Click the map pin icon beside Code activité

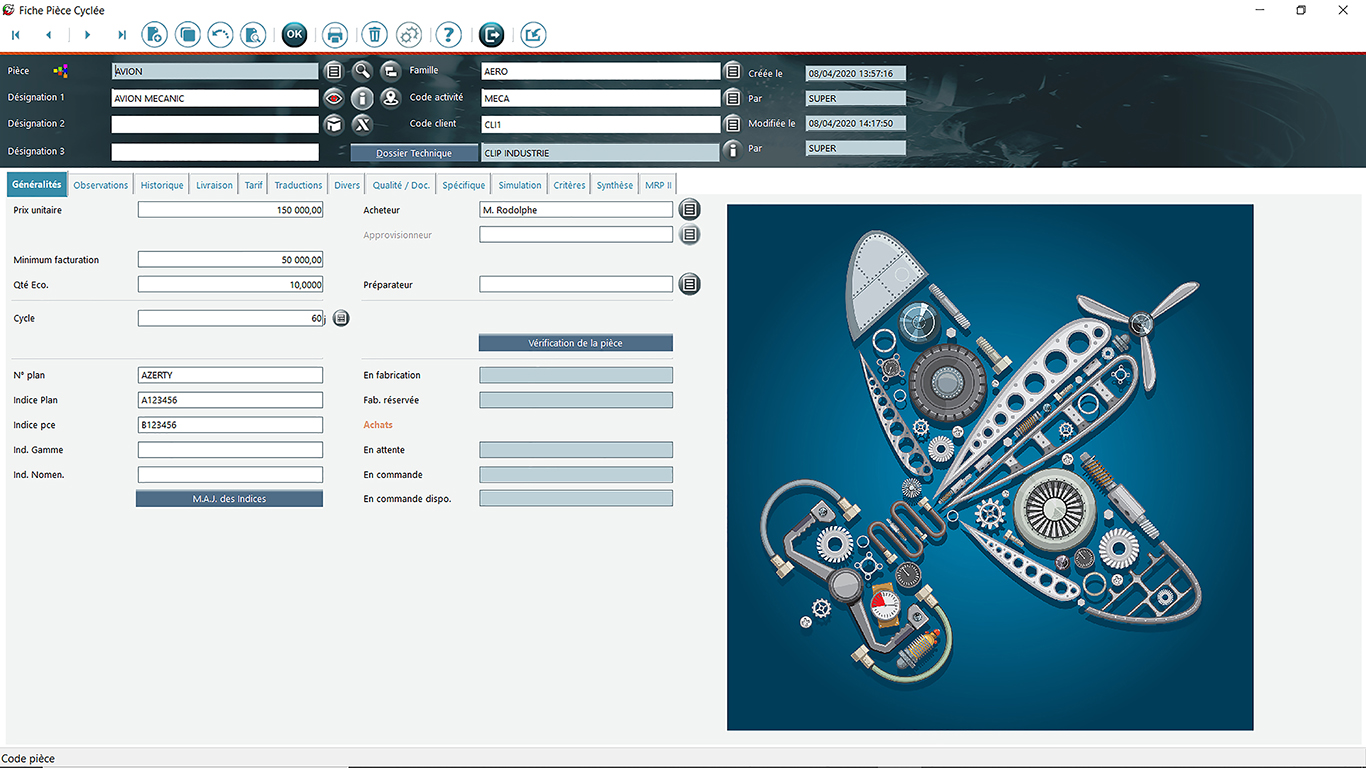(x=390, y=98)
